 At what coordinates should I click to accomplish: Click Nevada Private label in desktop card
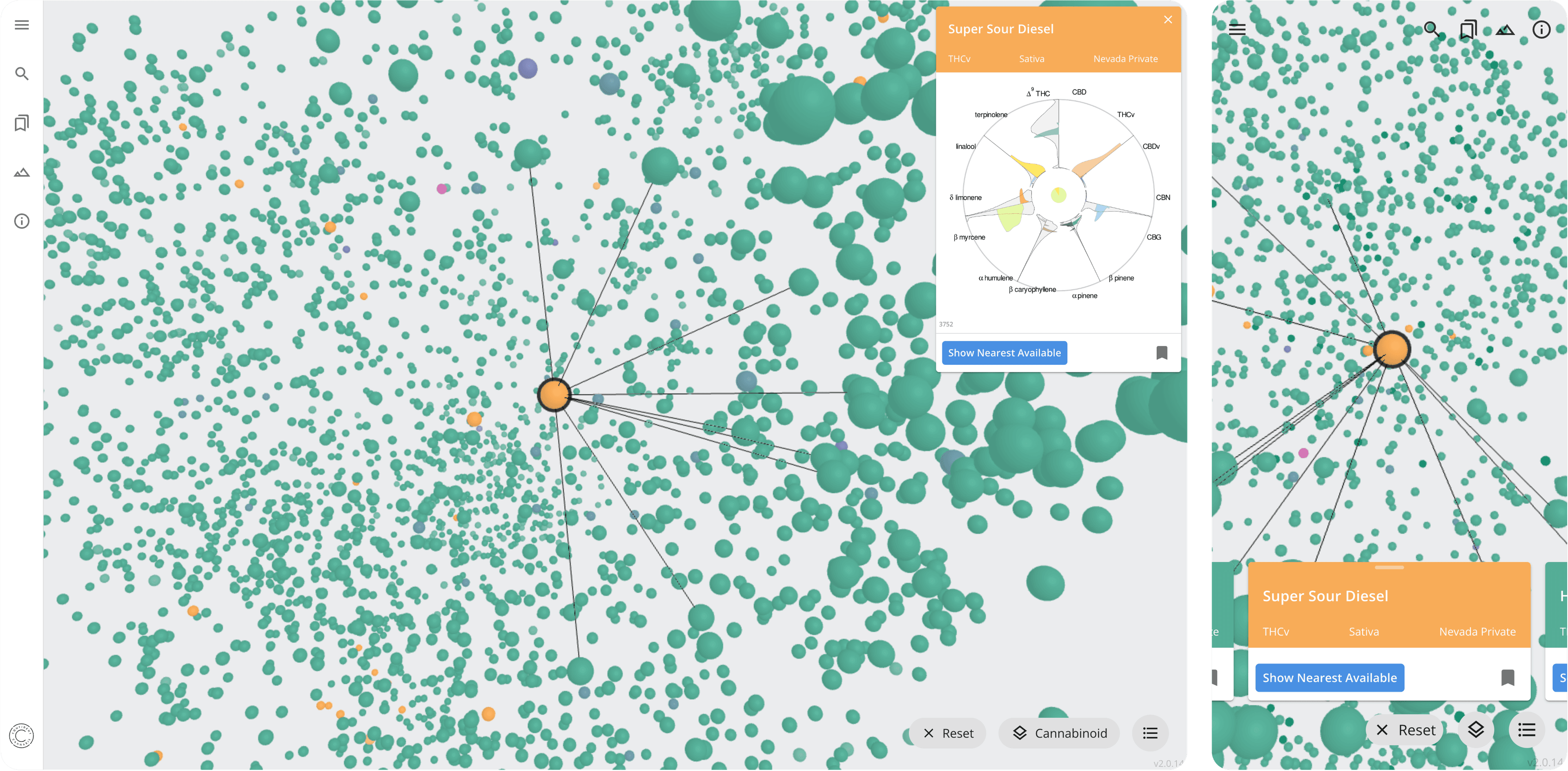(x=1125, y=59)
